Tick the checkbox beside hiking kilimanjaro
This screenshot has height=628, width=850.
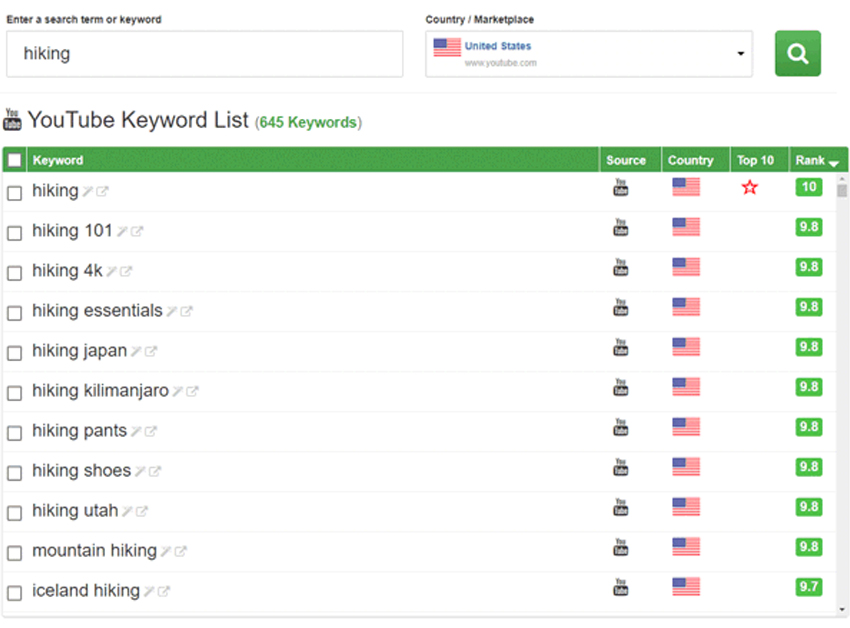pyautogui.click(x=14, y=391)
